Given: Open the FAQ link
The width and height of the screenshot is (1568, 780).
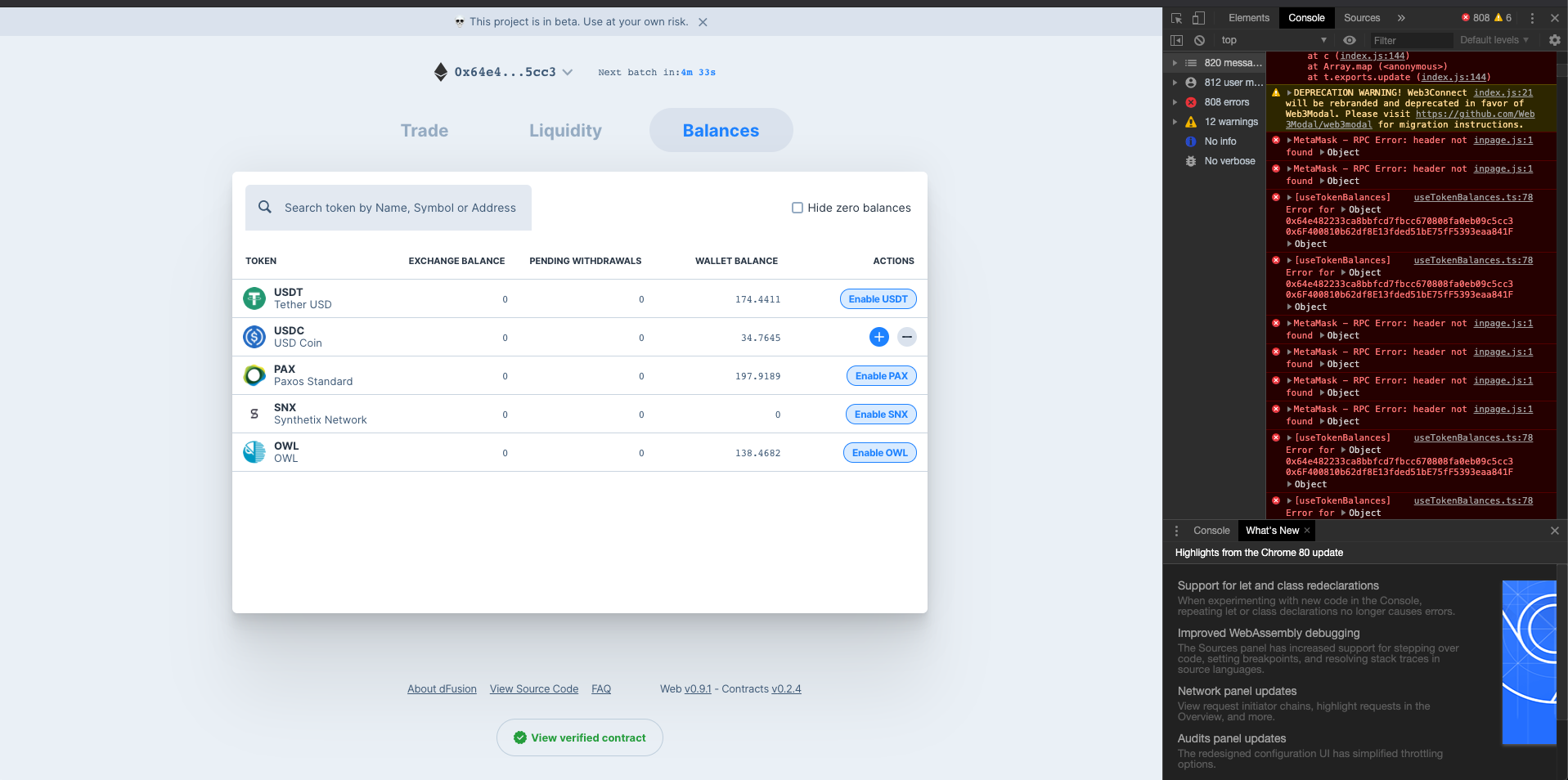Looking at the screenshot, I should pyautogui.click(x=600, y=688).
